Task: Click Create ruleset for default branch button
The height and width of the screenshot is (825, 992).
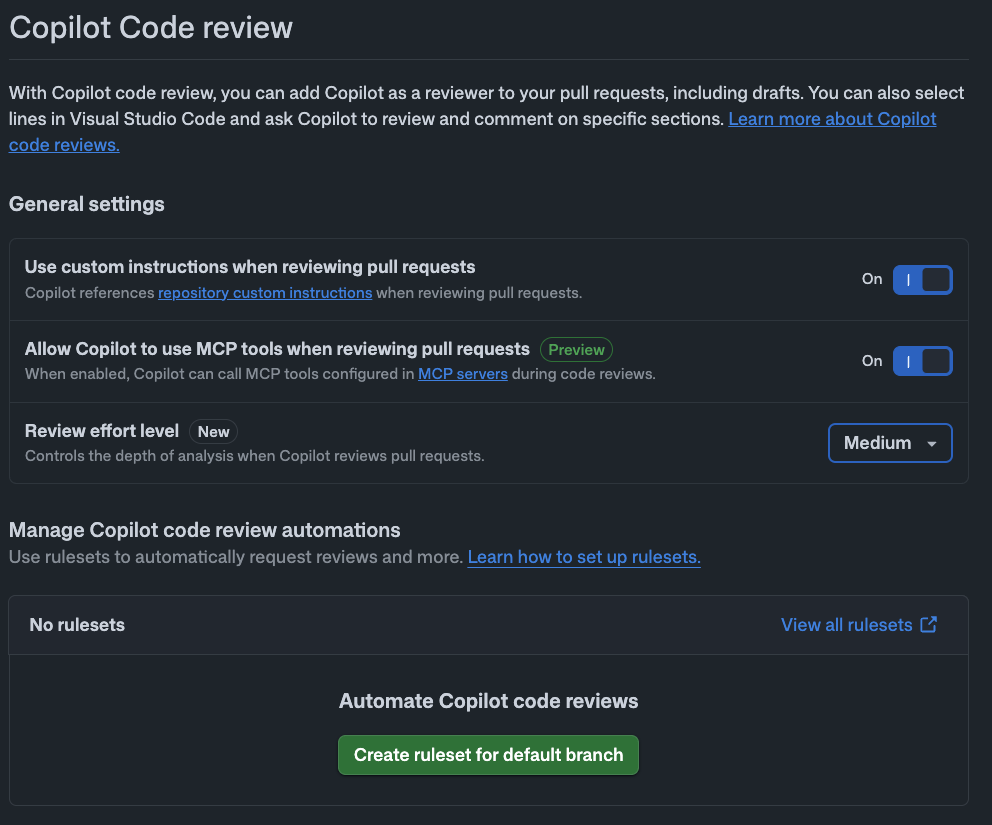Action: point(488,755)
